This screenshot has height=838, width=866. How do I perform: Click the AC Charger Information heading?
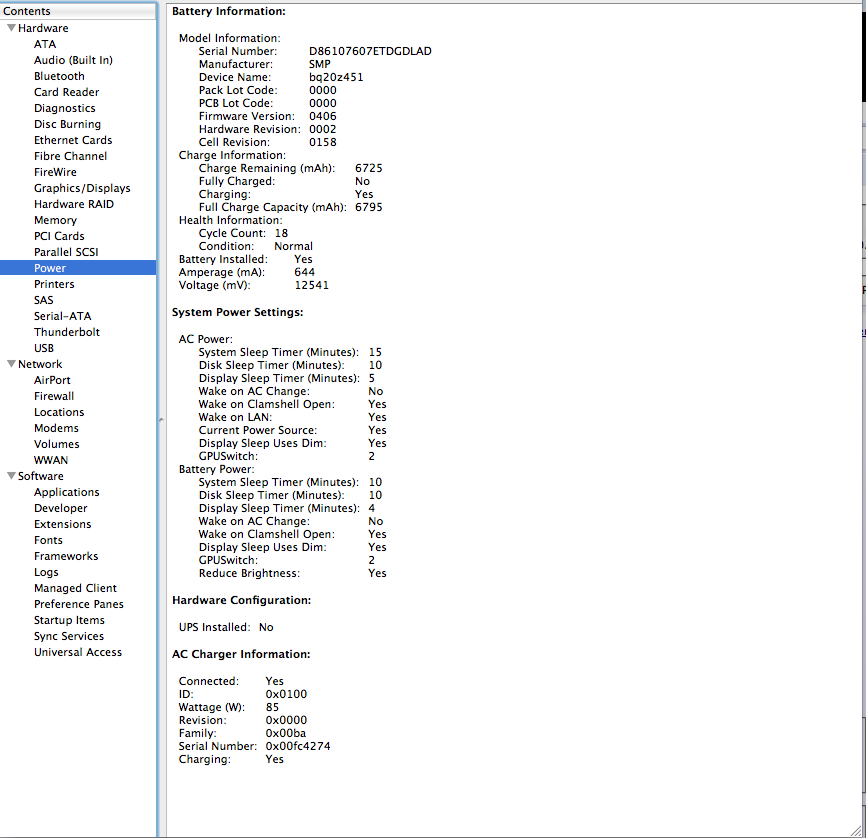(241, 655)
